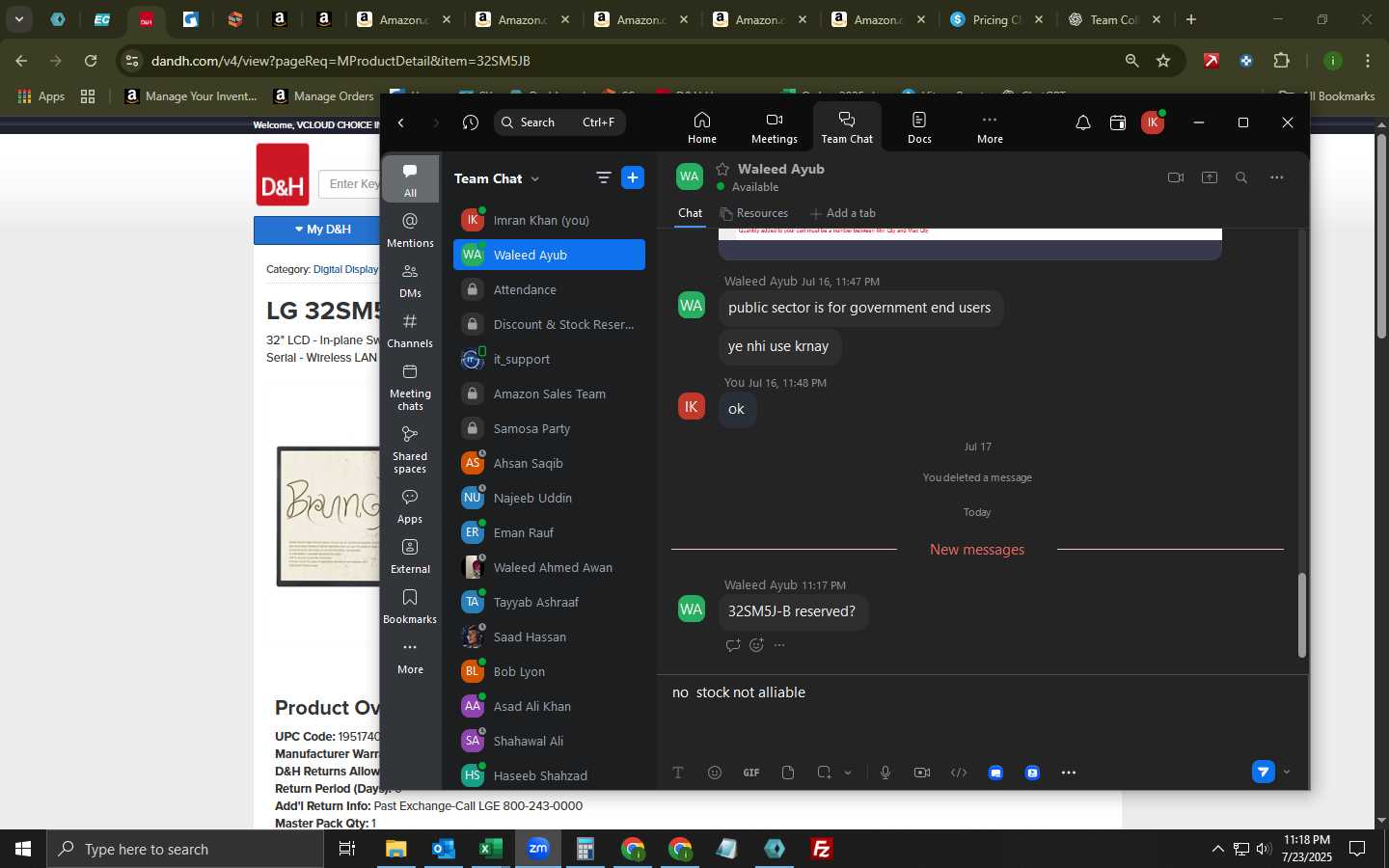Click Add a tab in chat header
The height and width of the screenshot is (868, 1389).
coord(843,213)
